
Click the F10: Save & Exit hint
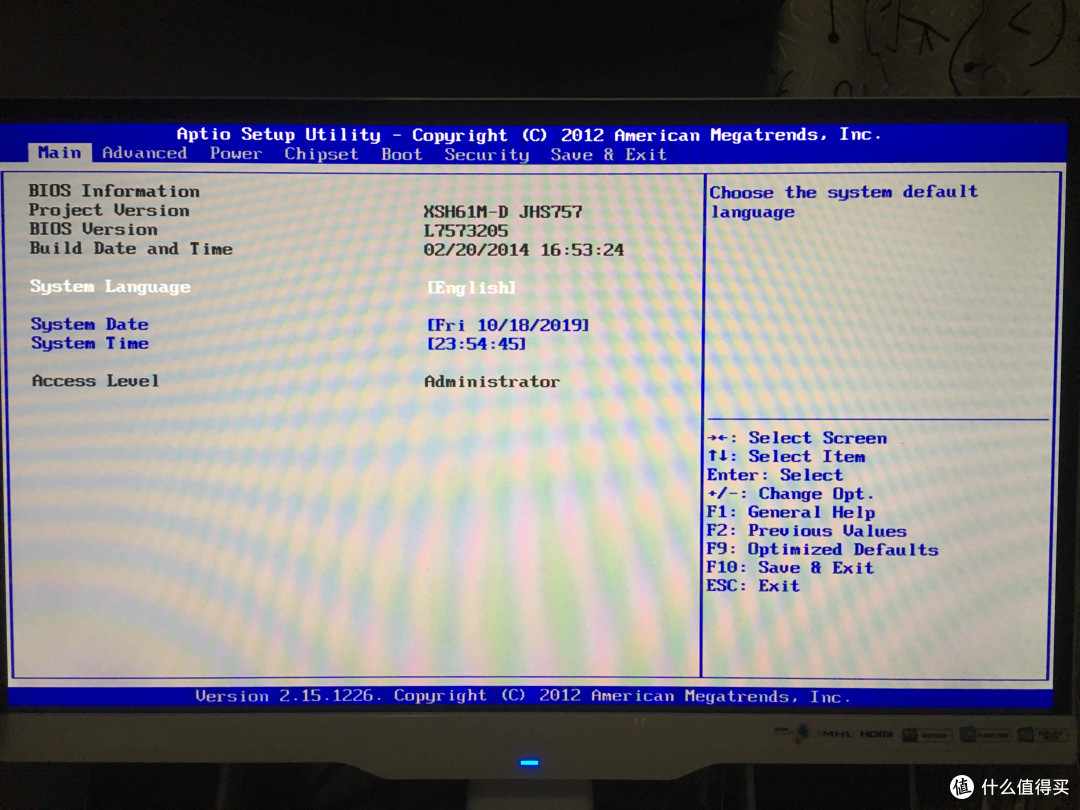pyautogui.click(x=790, y=568)
